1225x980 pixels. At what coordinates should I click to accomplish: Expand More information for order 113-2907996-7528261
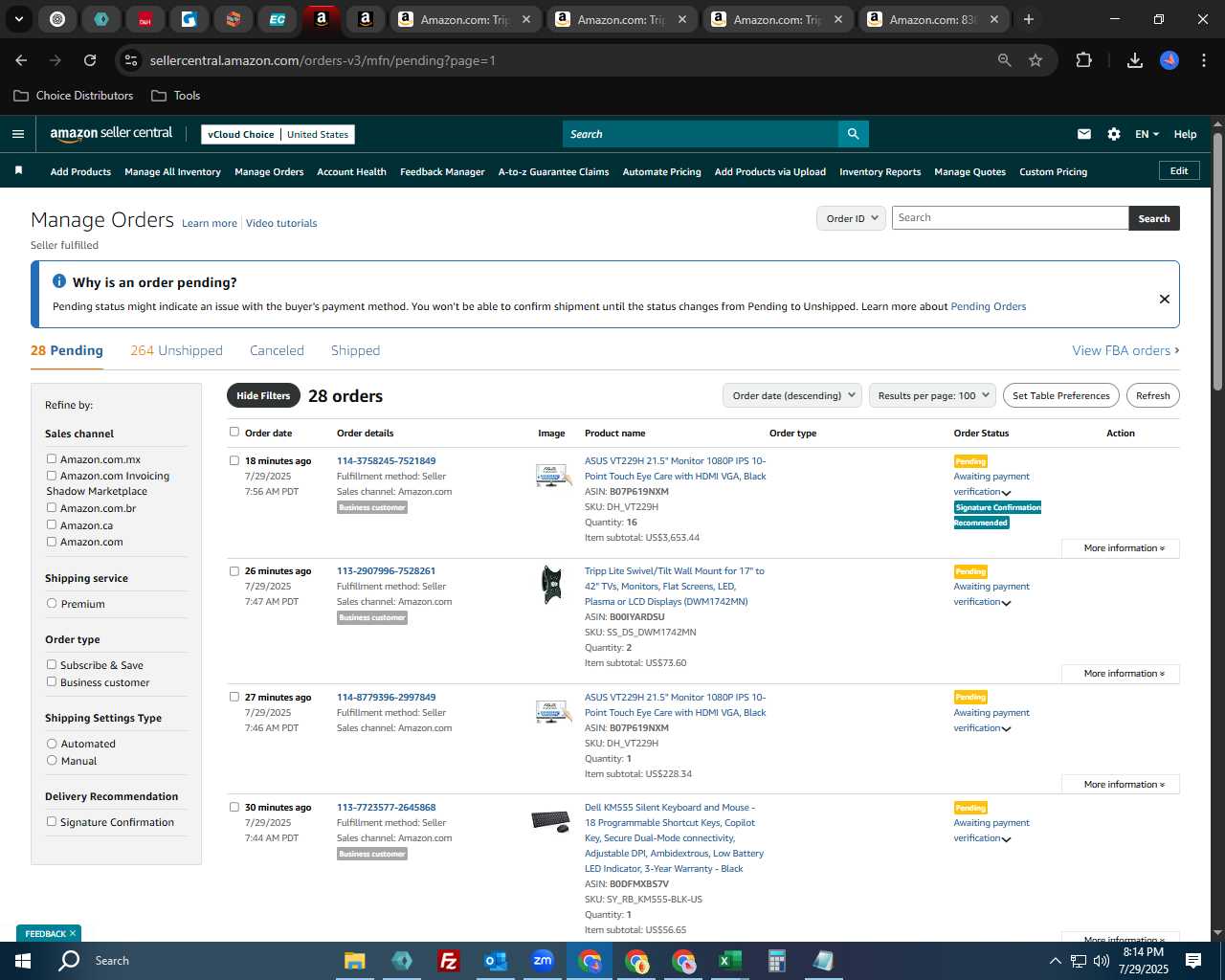click(1121, 674)
